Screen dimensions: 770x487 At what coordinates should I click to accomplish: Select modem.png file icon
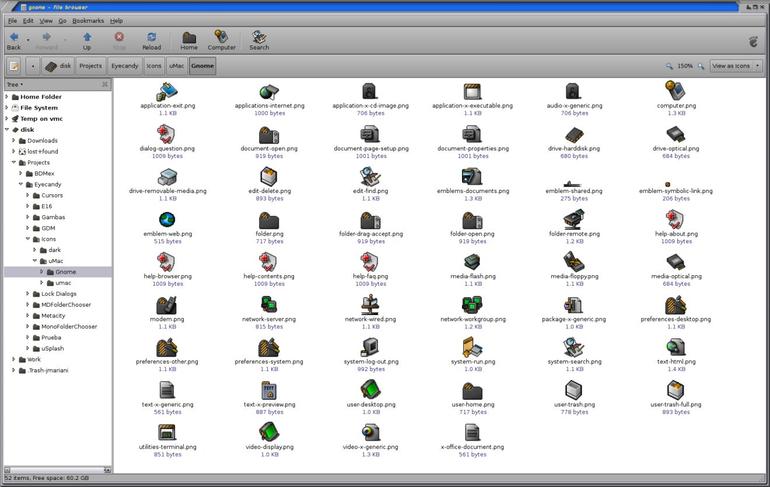[166, 304]
